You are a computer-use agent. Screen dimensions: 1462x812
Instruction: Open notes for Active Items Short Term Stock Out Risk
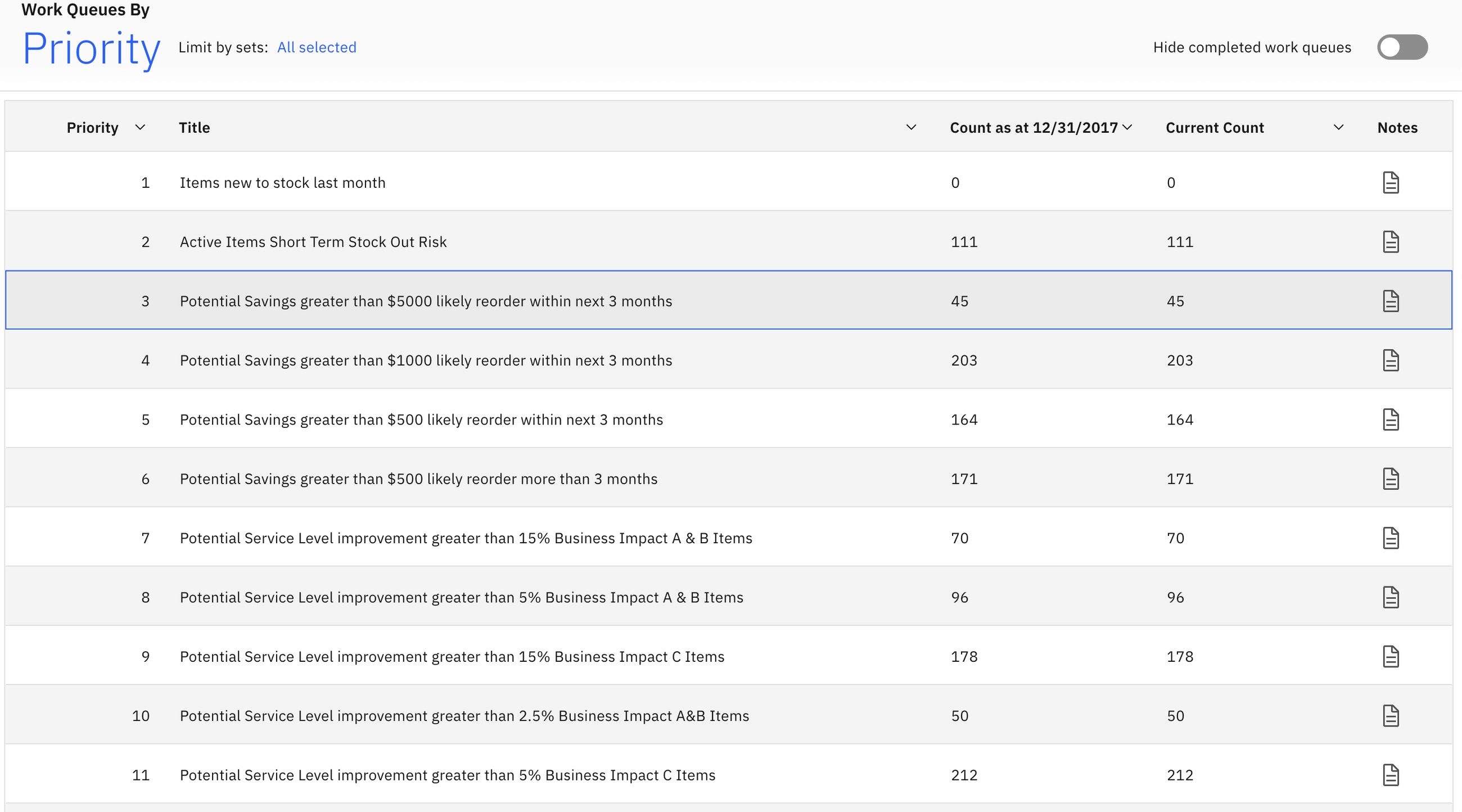1391,242
